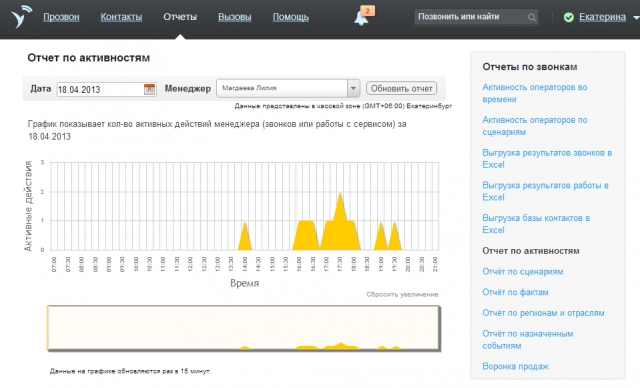Click the search magnifier icon

531,17
